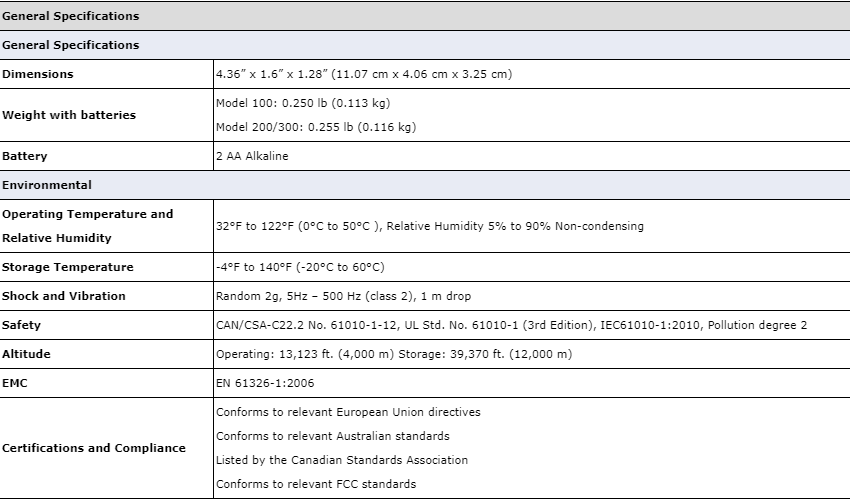Viewport: 850px width, 499px height.
Task: Click the Storage Temperature label
Action: (68, 267)
